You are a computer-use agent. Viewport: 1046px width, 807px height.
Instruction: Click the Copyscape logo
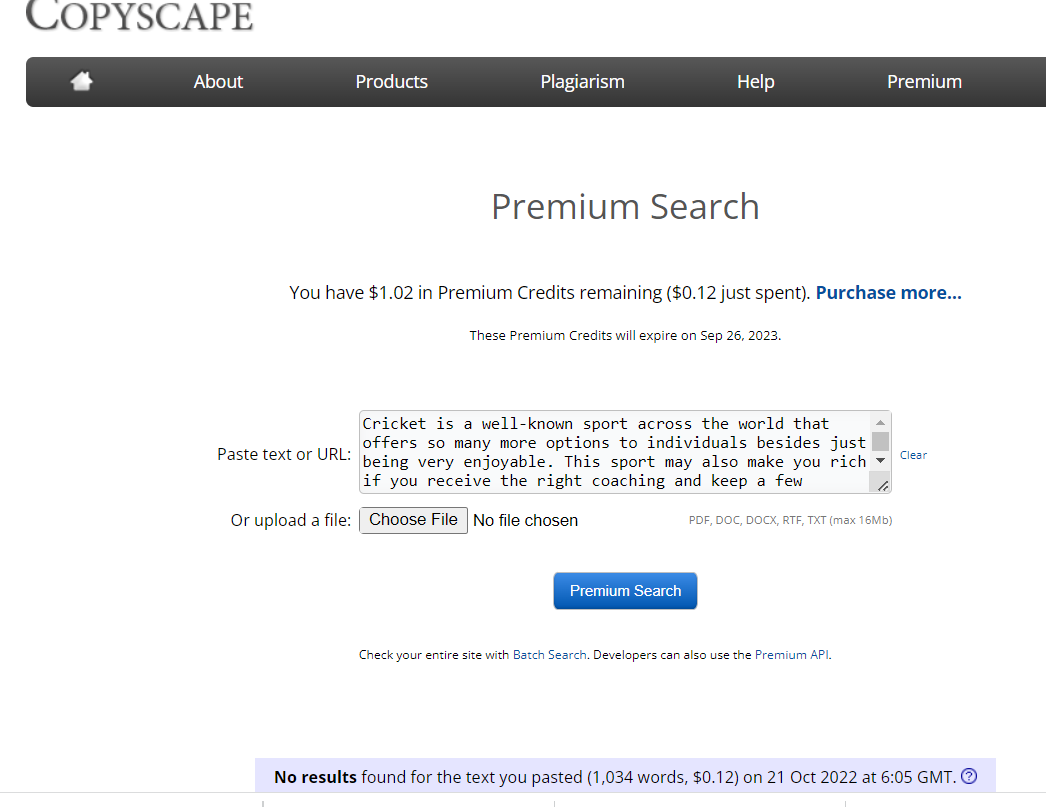[139, 16]
